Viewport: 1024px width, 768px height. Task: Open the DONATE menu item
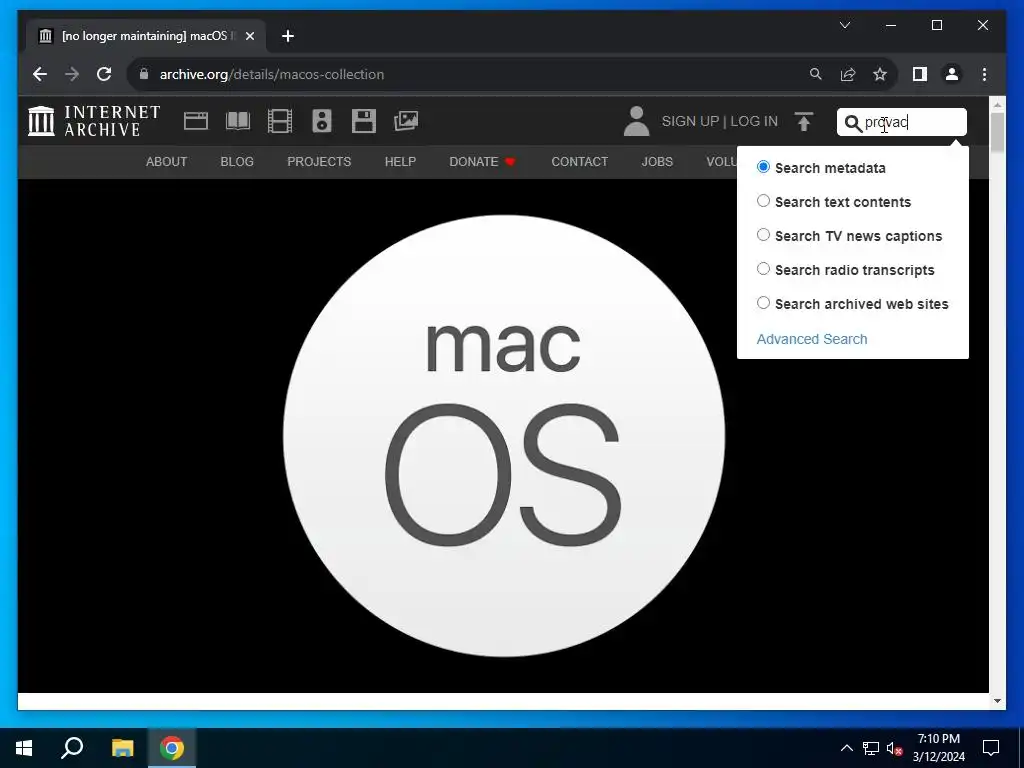point(483,161)
